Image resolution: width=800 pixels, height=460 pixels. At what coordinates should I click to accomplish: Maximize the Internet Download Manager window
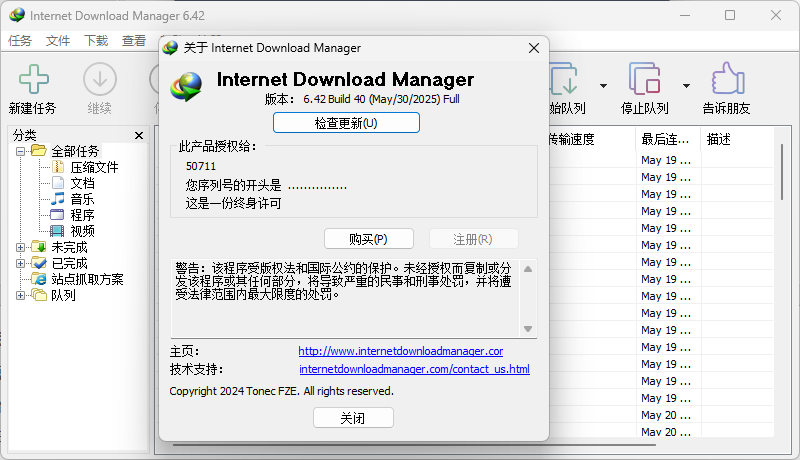730,15
